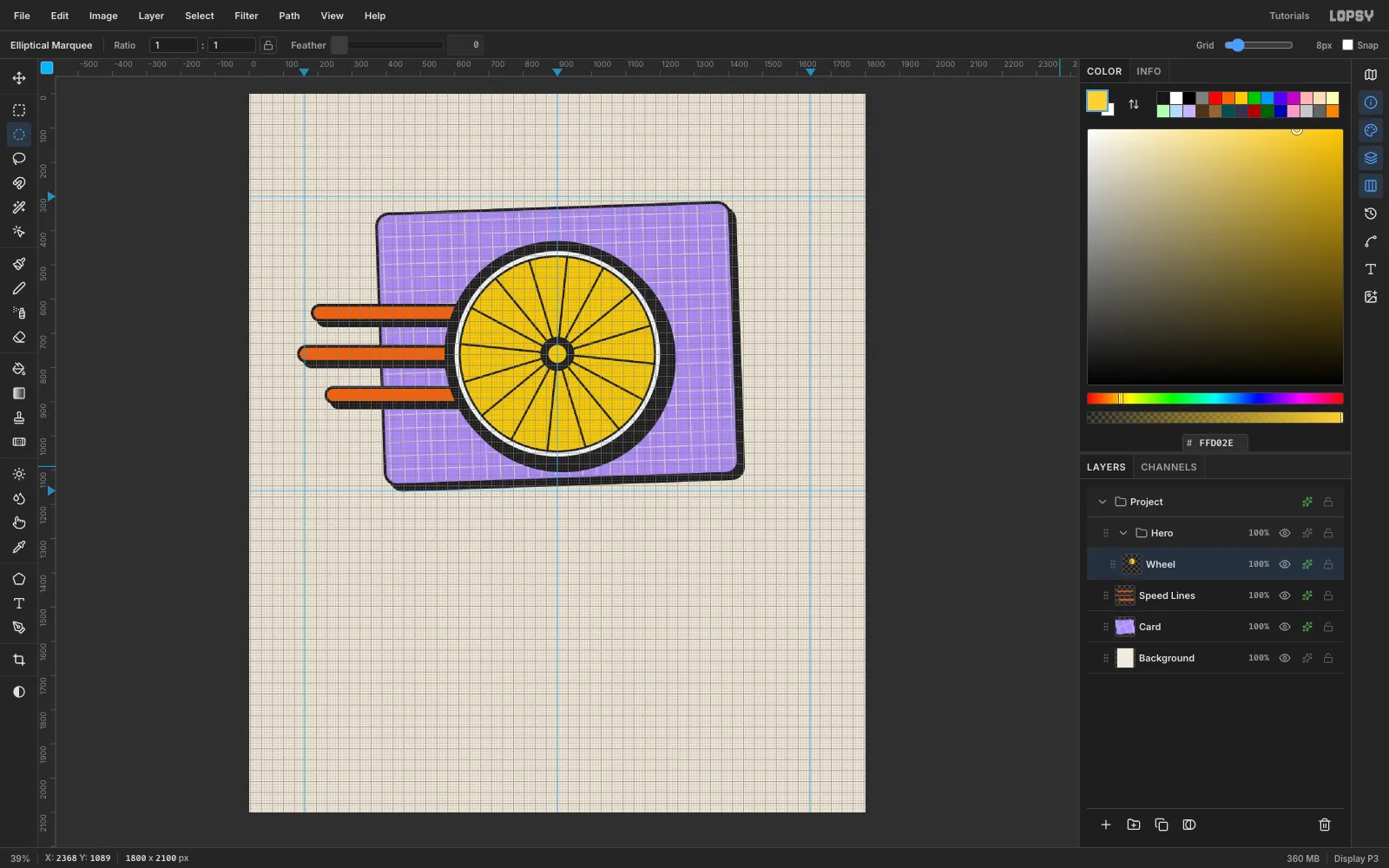Screen dimensions: 1389x868
Task: Switch to the Channels tab
Action: (1168, 467)
